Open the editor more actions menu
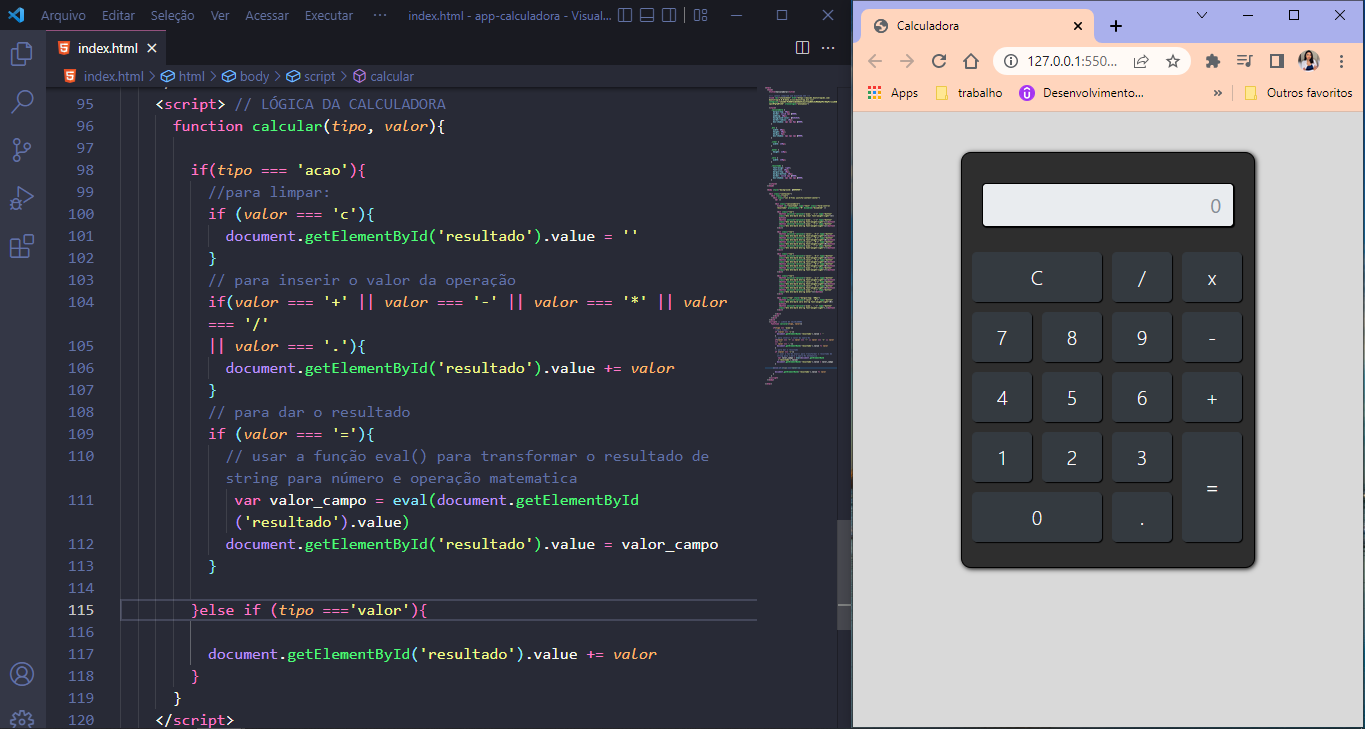This screenshot has height=729, width=1365. coord(826,48)
